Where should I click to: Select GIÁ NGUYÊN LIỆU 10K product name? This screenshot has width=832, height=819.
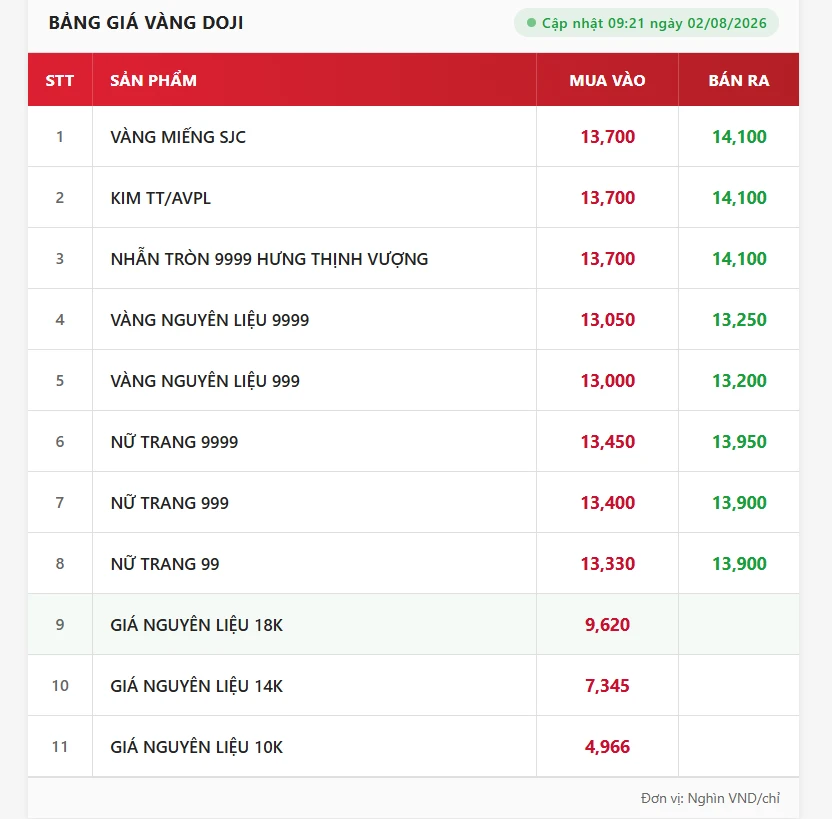(196, 747)
